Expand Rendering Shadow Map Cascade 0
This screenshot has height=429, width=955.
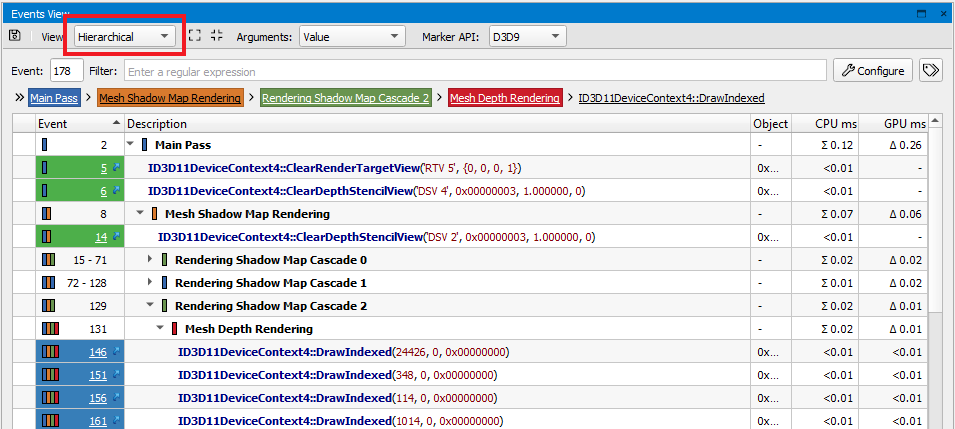151,260
